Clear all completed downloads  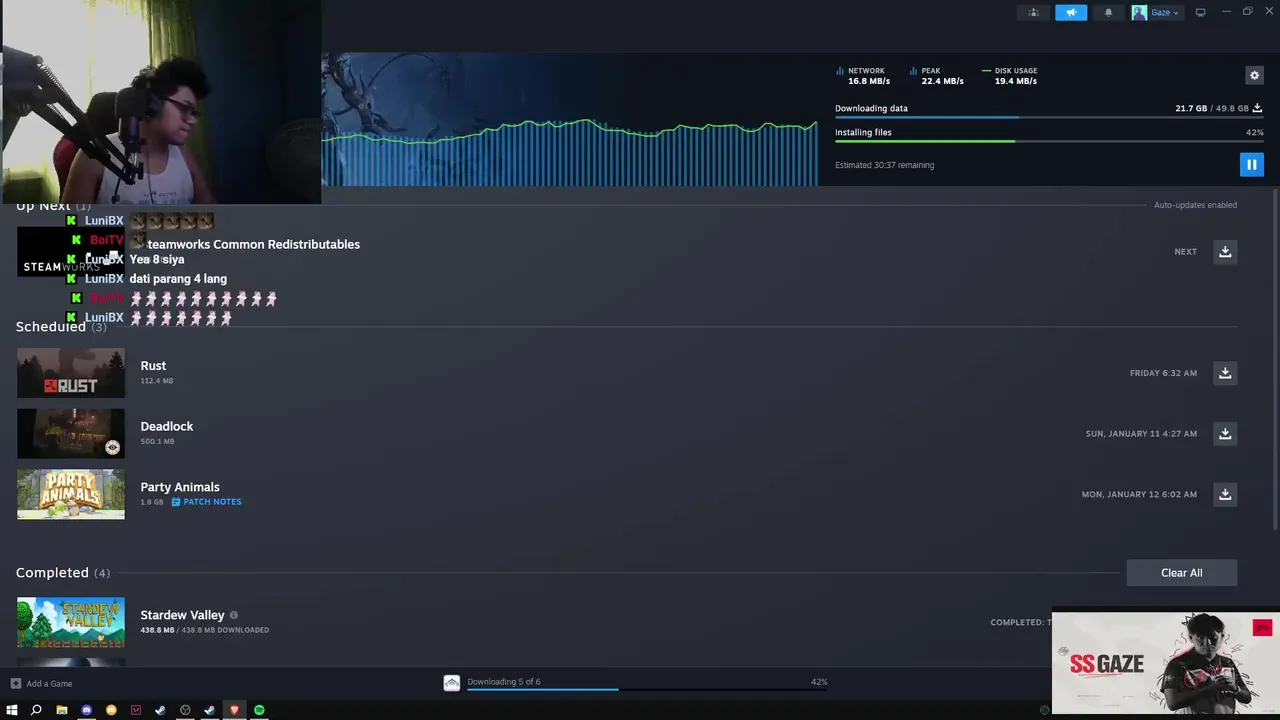pos(1182,573)
